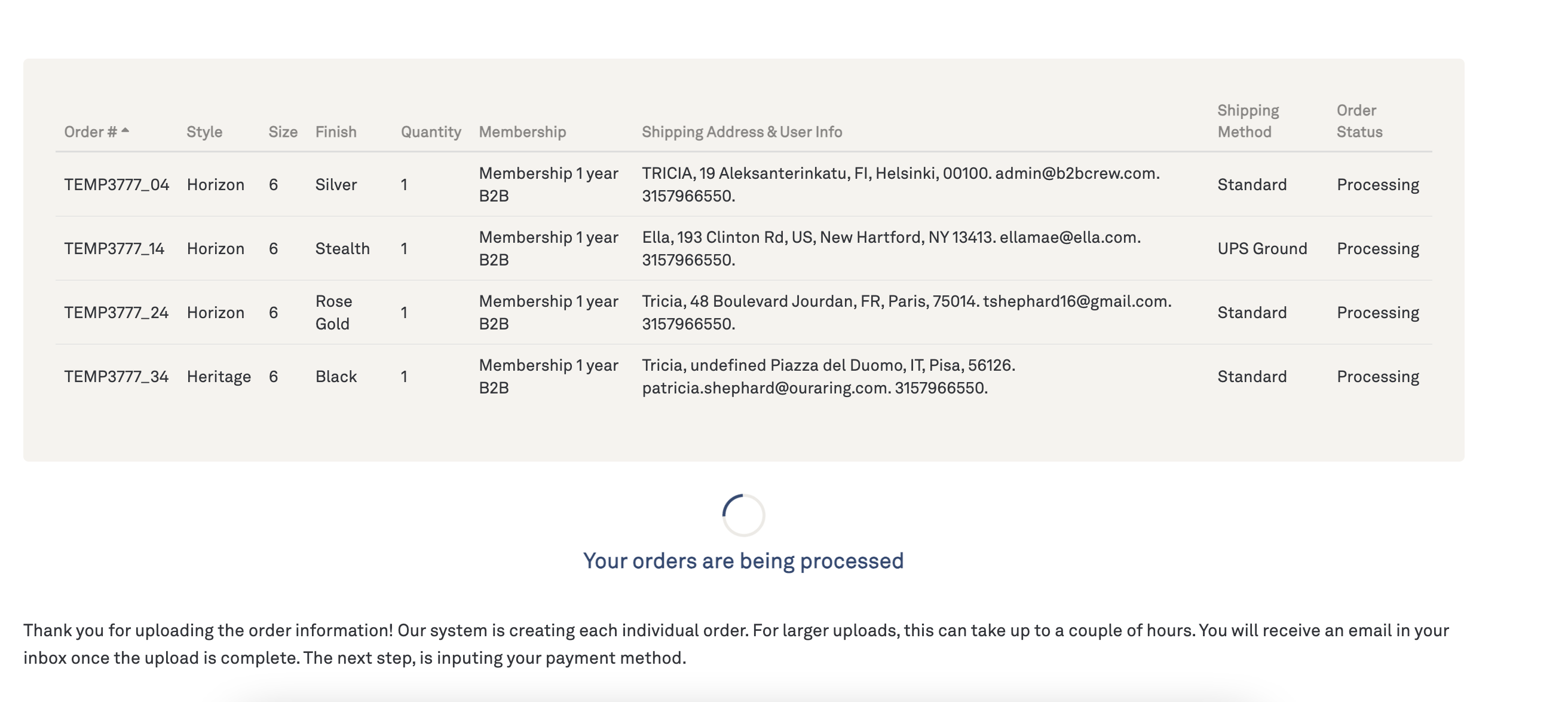Select order TEMP3777_04 row

tap(743, 185)
